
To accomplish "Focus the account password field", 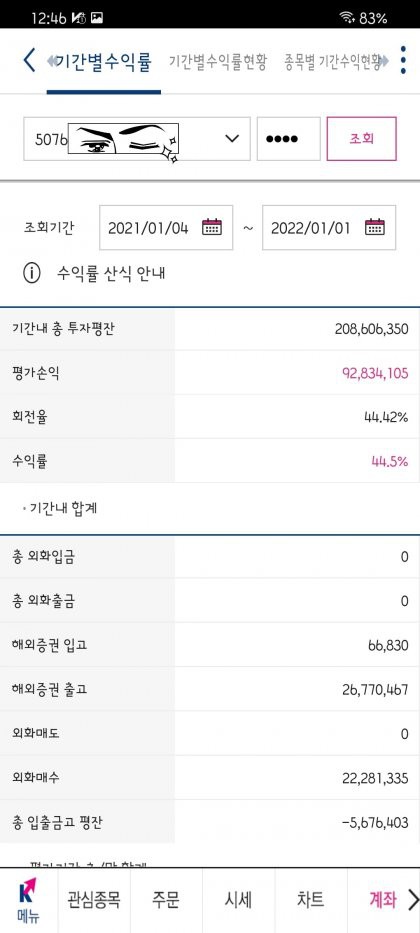I will coord(289,139).
